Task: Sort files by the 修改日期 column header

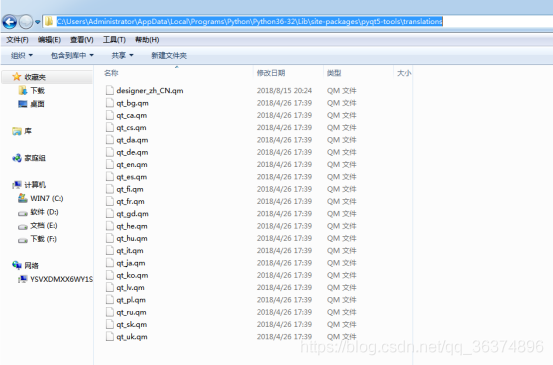Action: tap(271, 73)
